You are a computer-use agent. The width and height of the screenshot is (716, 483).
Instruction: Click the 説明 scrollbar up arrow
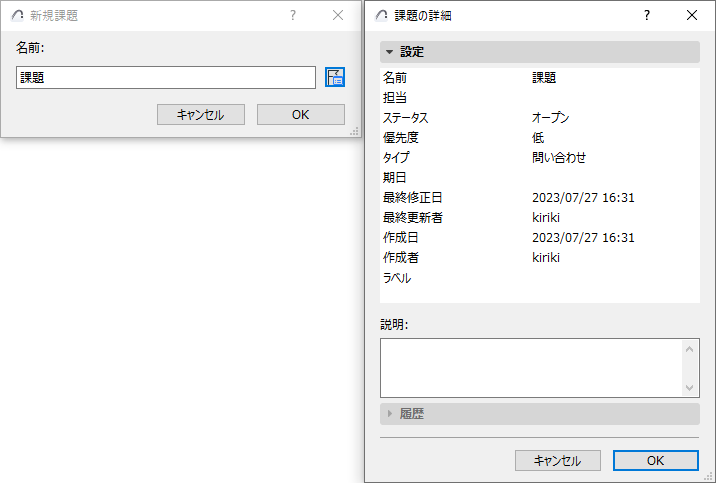coord(690,349)
